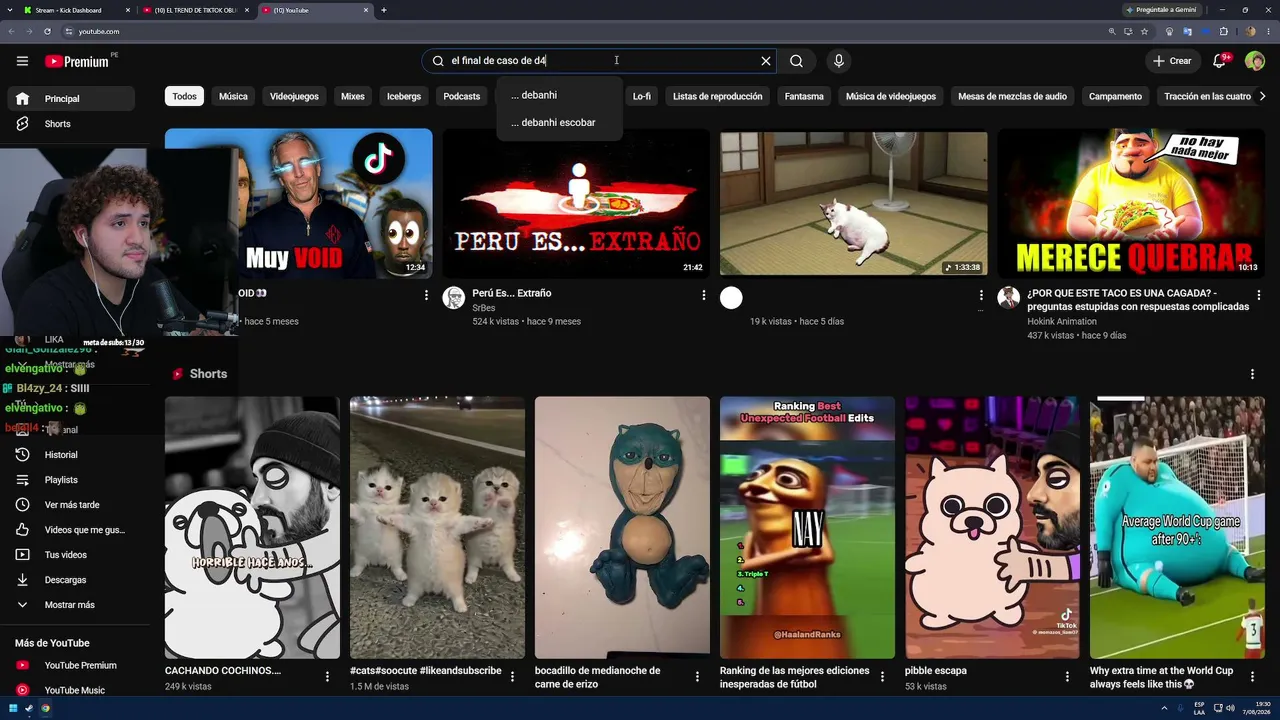Open YouTube Premium sidebar link

(70, 666)
